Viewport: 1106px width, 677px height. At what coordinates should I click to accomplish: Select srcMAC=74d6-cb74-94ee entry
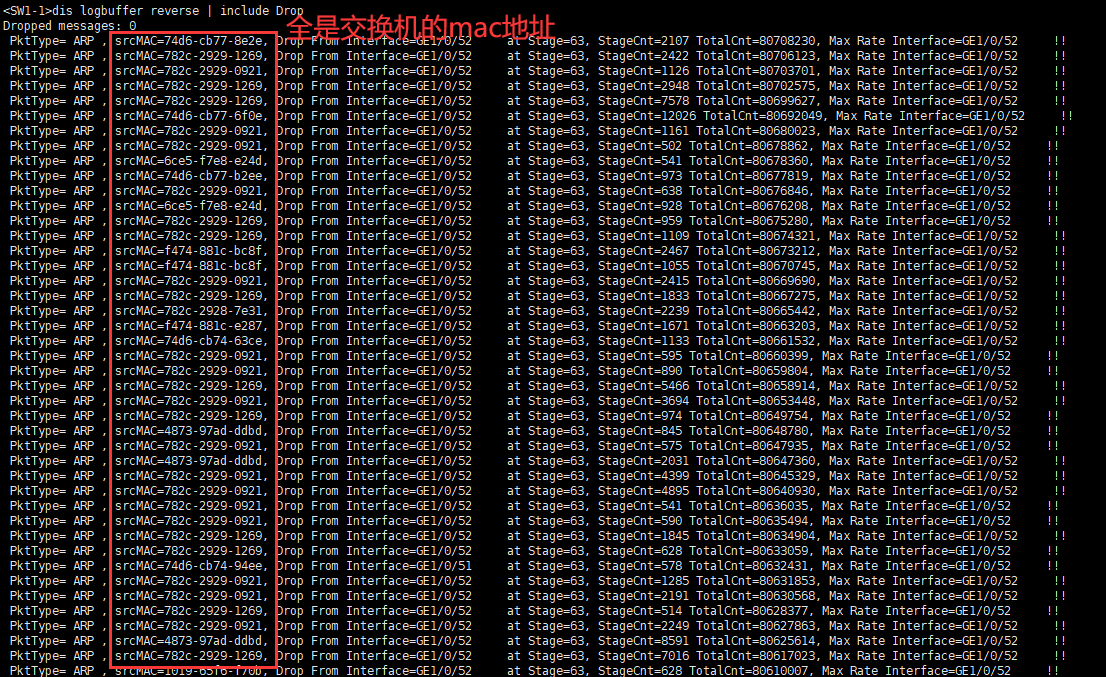click(191, 566)
